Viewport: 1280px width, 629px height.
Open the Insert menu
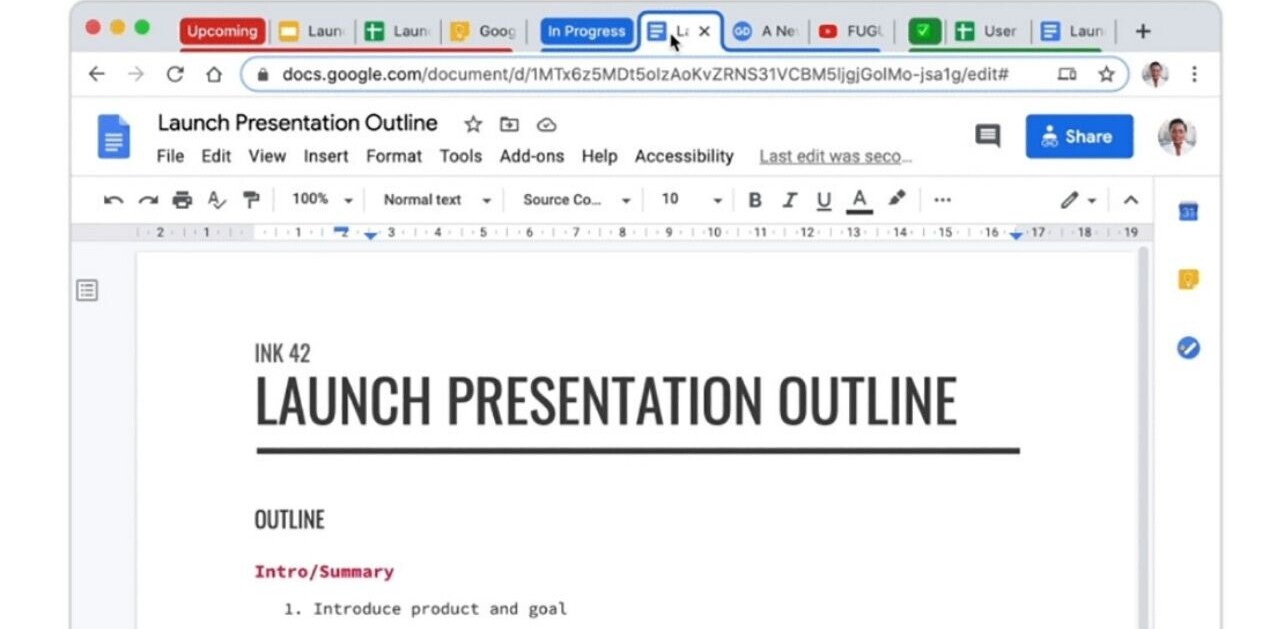[x=326, y=156]
